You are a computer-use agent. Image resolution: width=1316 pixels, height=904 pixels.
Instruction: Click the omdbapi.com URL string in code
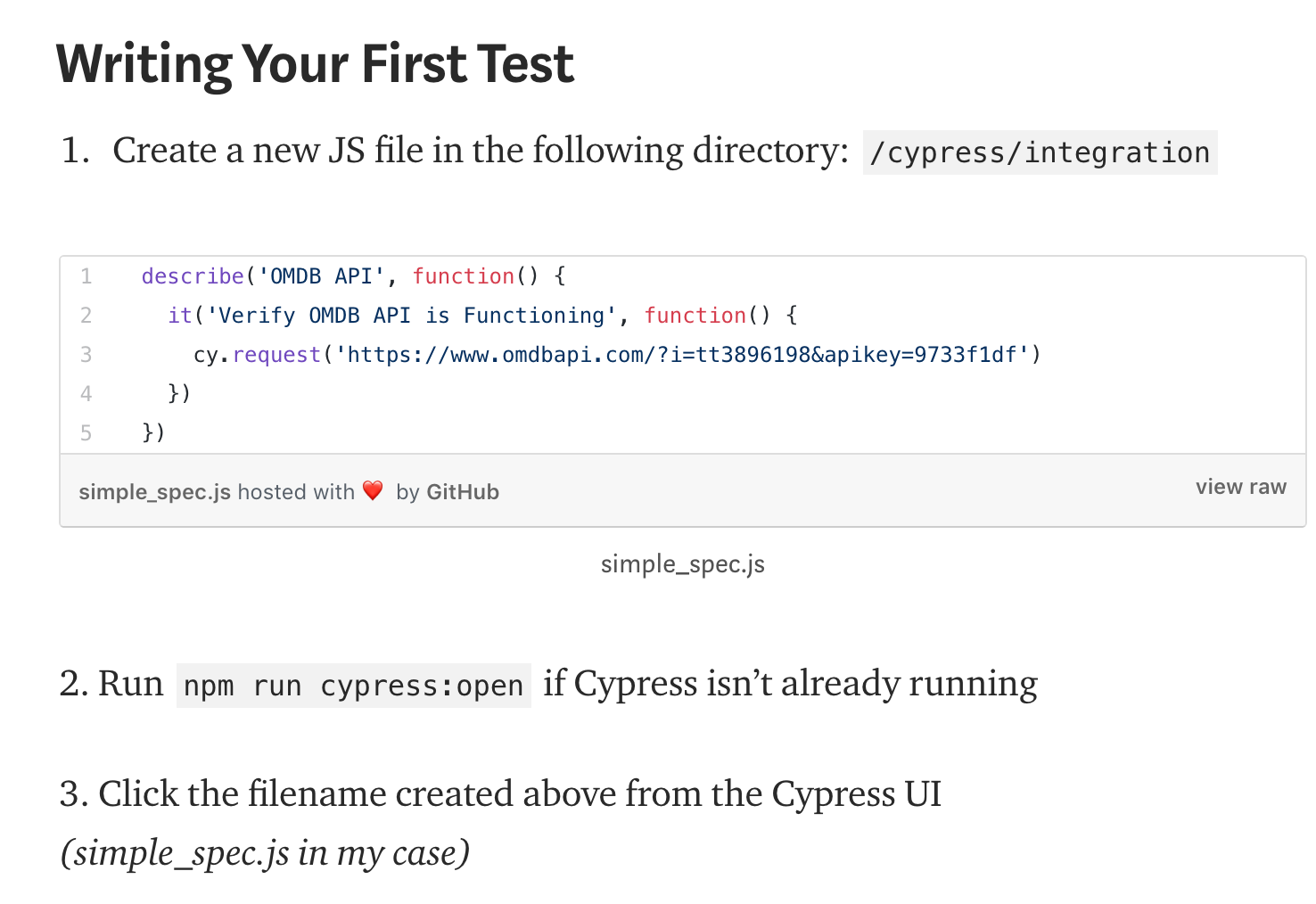[x=681, y=355]
